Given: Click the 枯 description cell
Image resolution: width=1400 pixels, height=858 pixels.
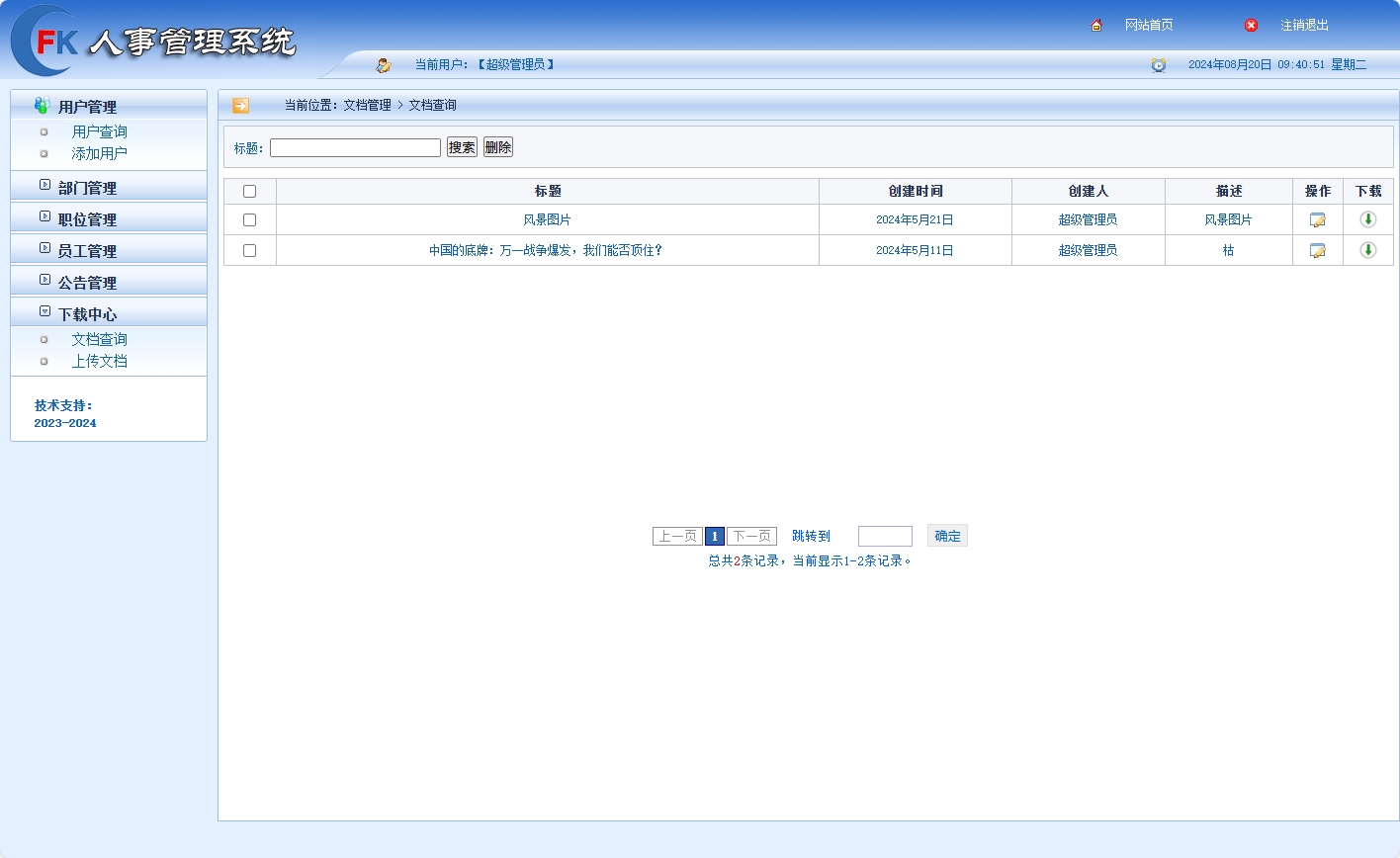Looking at the screenshot, I should 1228,250.
